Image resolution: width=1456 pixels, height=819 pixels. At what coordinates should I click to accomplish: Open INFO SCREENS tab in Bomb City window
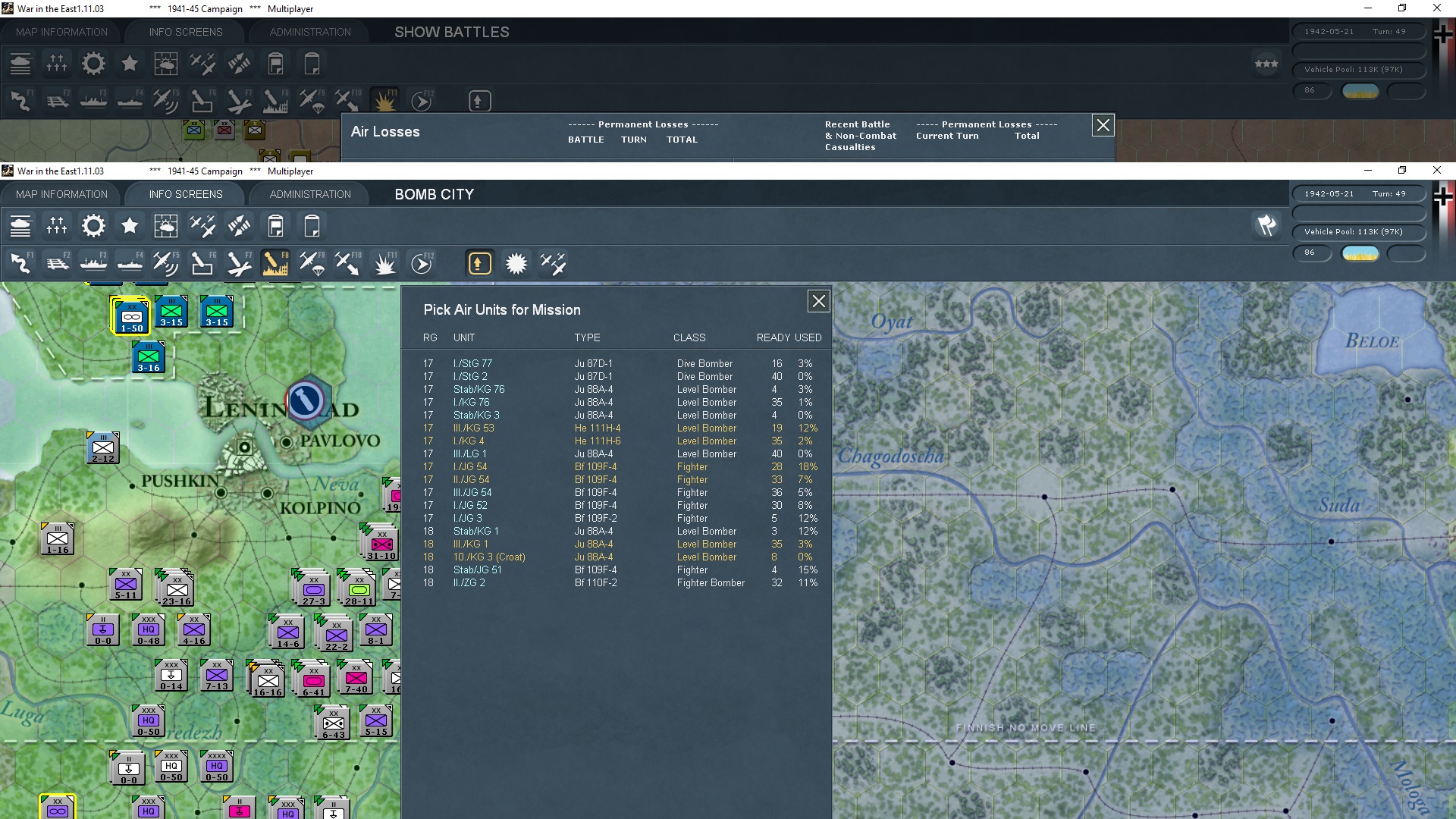pos(186,194)
